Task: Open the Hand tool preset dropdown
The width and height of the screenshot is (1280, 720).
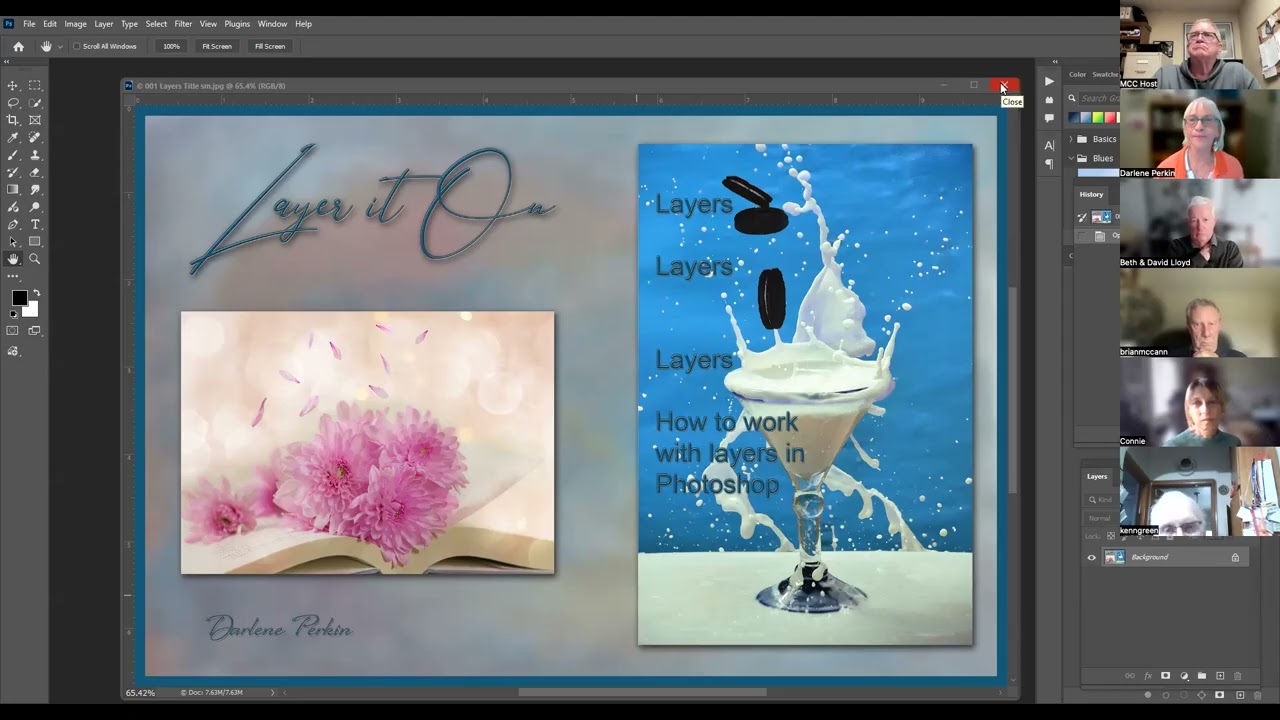Action: pos(60,46)
